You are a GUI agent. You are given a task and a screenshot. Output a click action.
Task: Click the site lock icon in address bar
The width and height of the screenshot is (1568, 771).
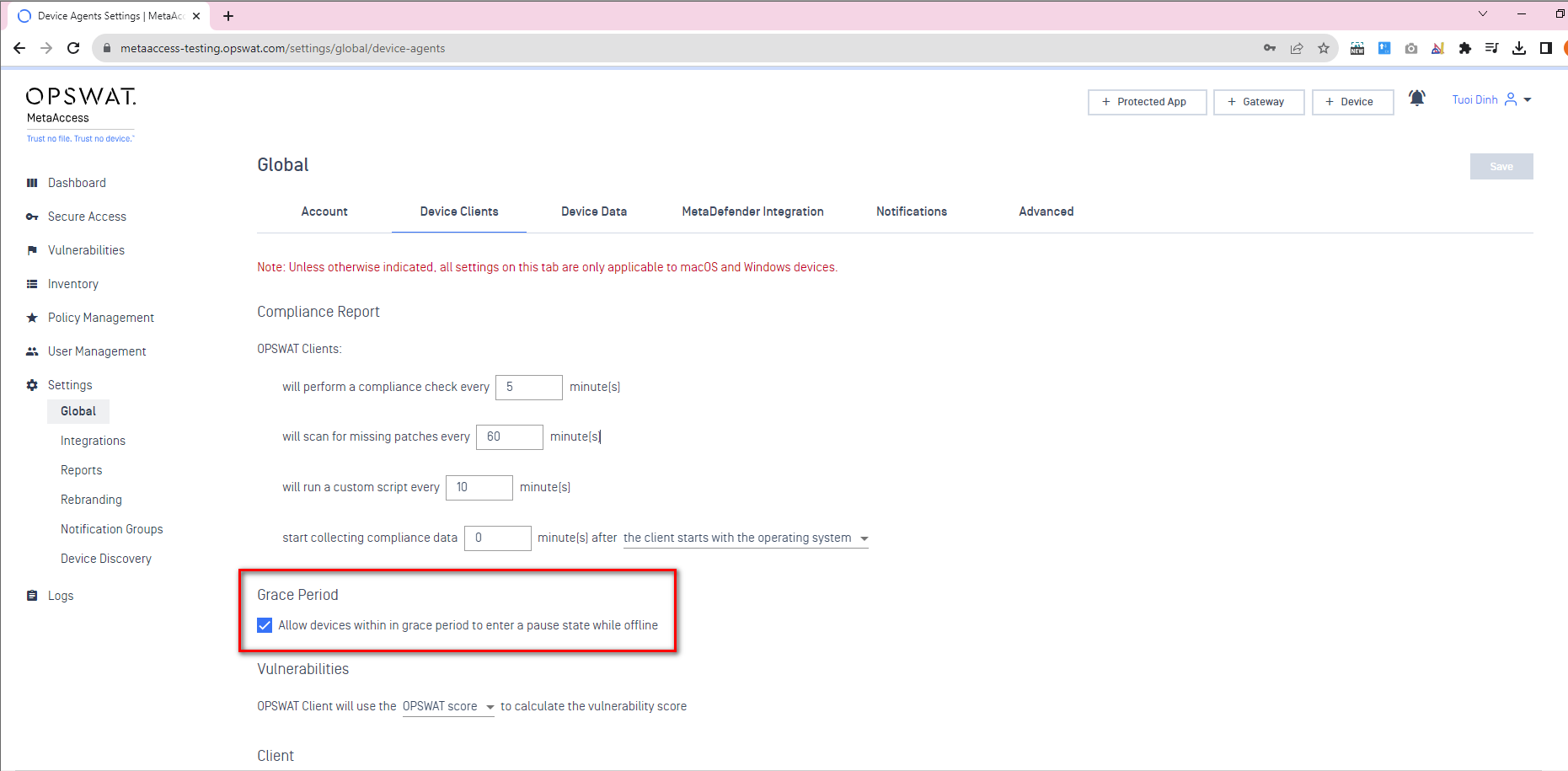(x=106, y=48)
